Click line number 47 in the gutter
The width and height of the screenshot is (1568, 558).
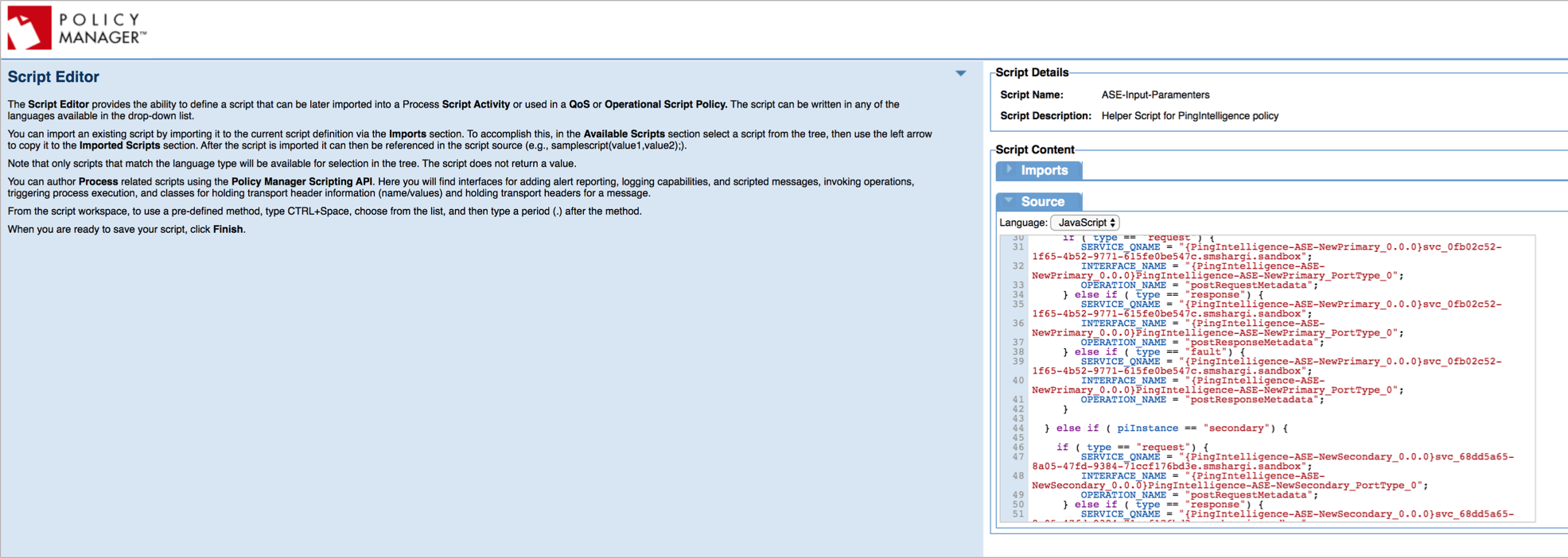[x=1017, y=457]
